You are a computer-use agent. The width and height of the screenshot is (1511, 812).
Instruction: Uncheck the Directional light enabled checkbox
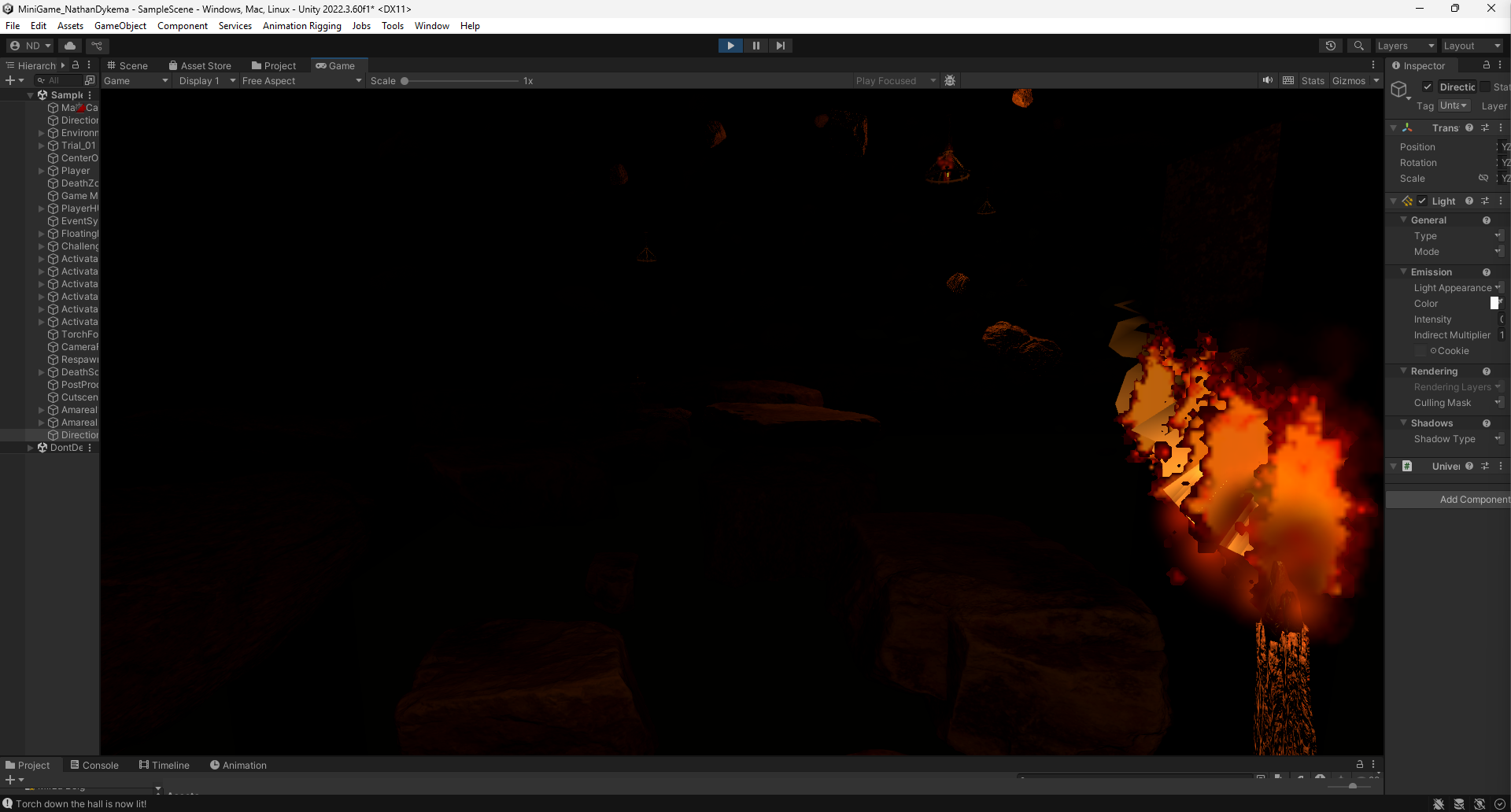[1429, 87]
